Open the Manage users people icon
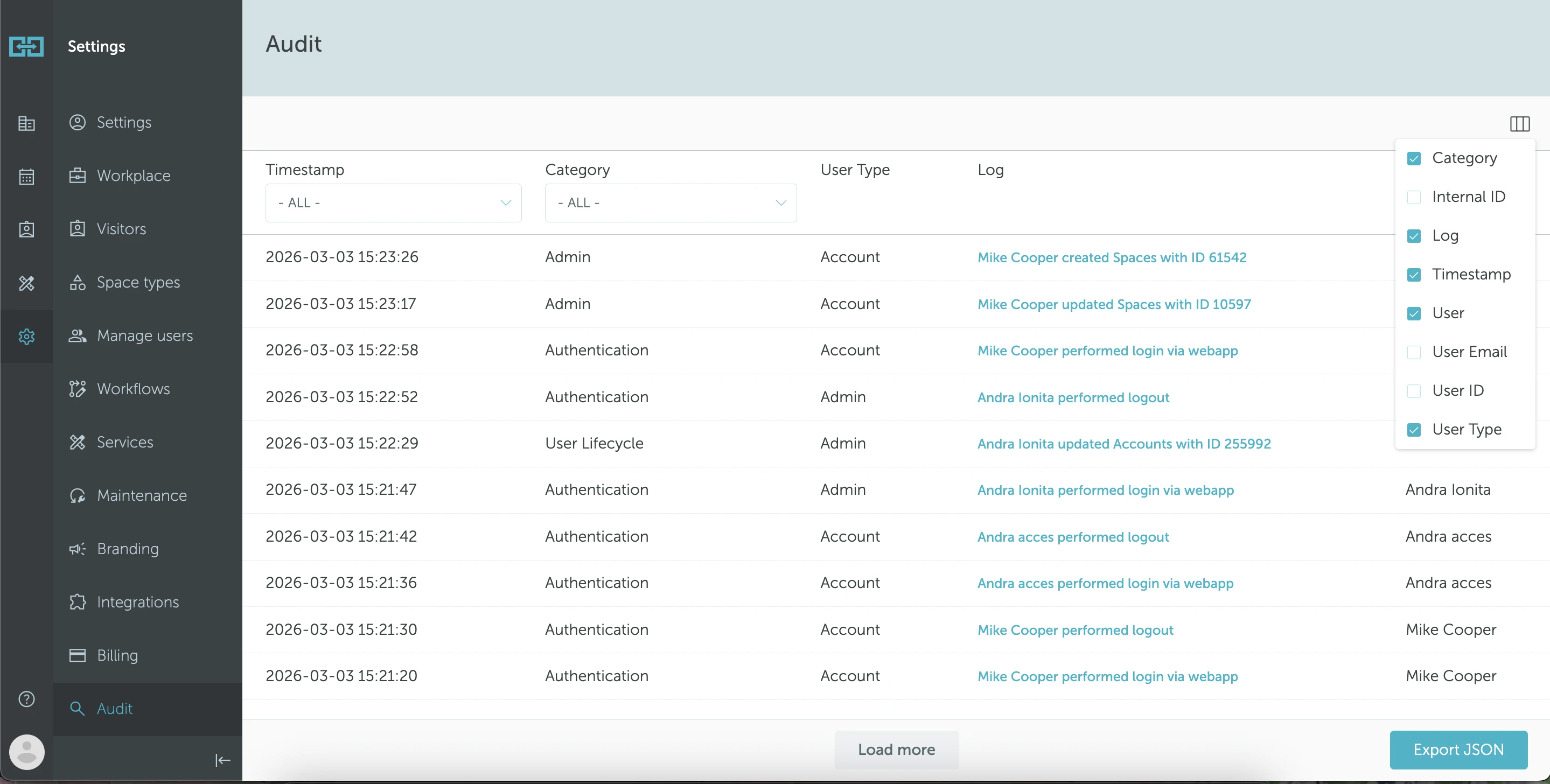The height and width of the screenshot is (784, 1550). (78, 336)
